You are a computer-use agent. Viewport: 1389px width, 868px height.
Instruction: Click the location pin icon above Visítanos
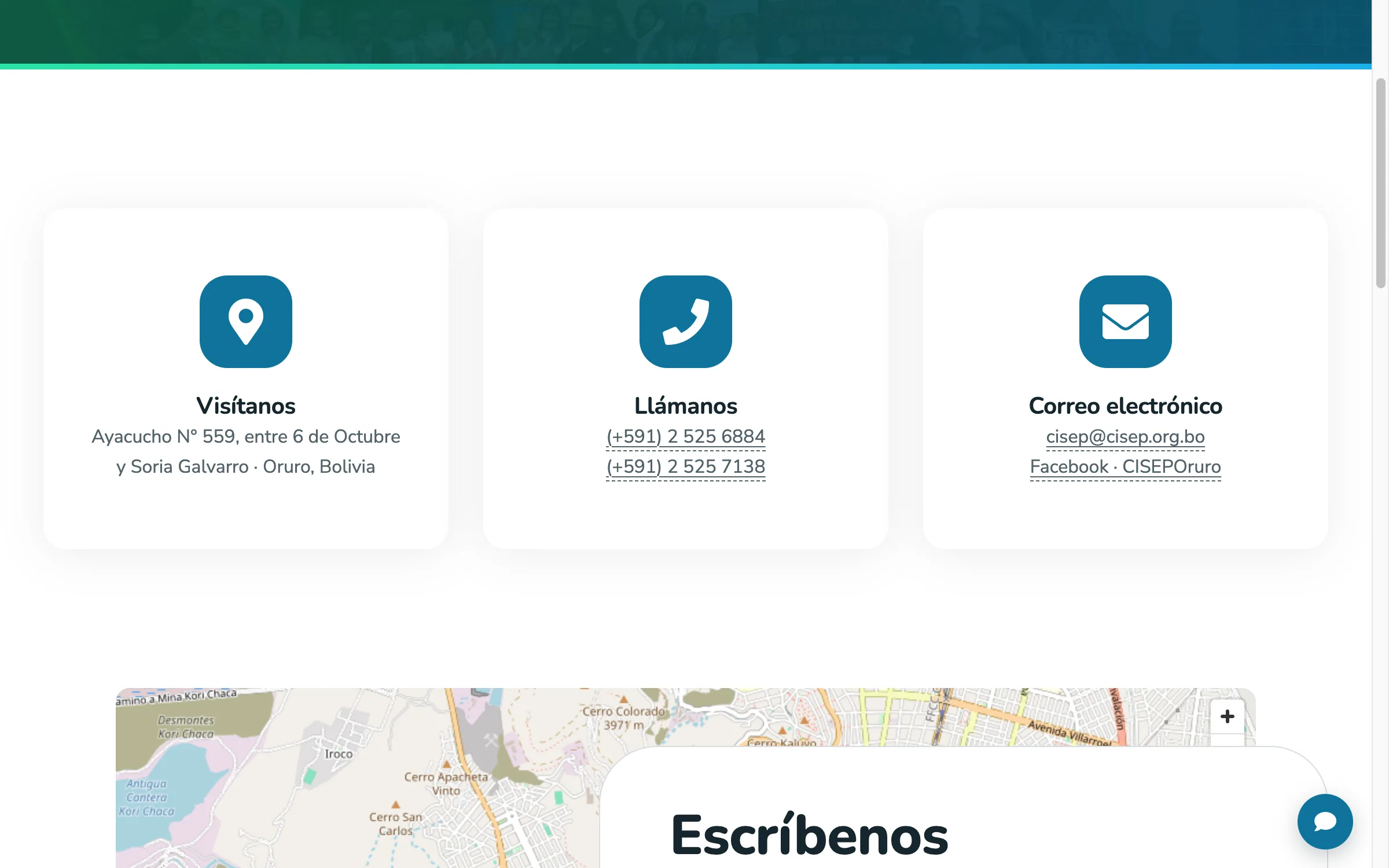246,322
